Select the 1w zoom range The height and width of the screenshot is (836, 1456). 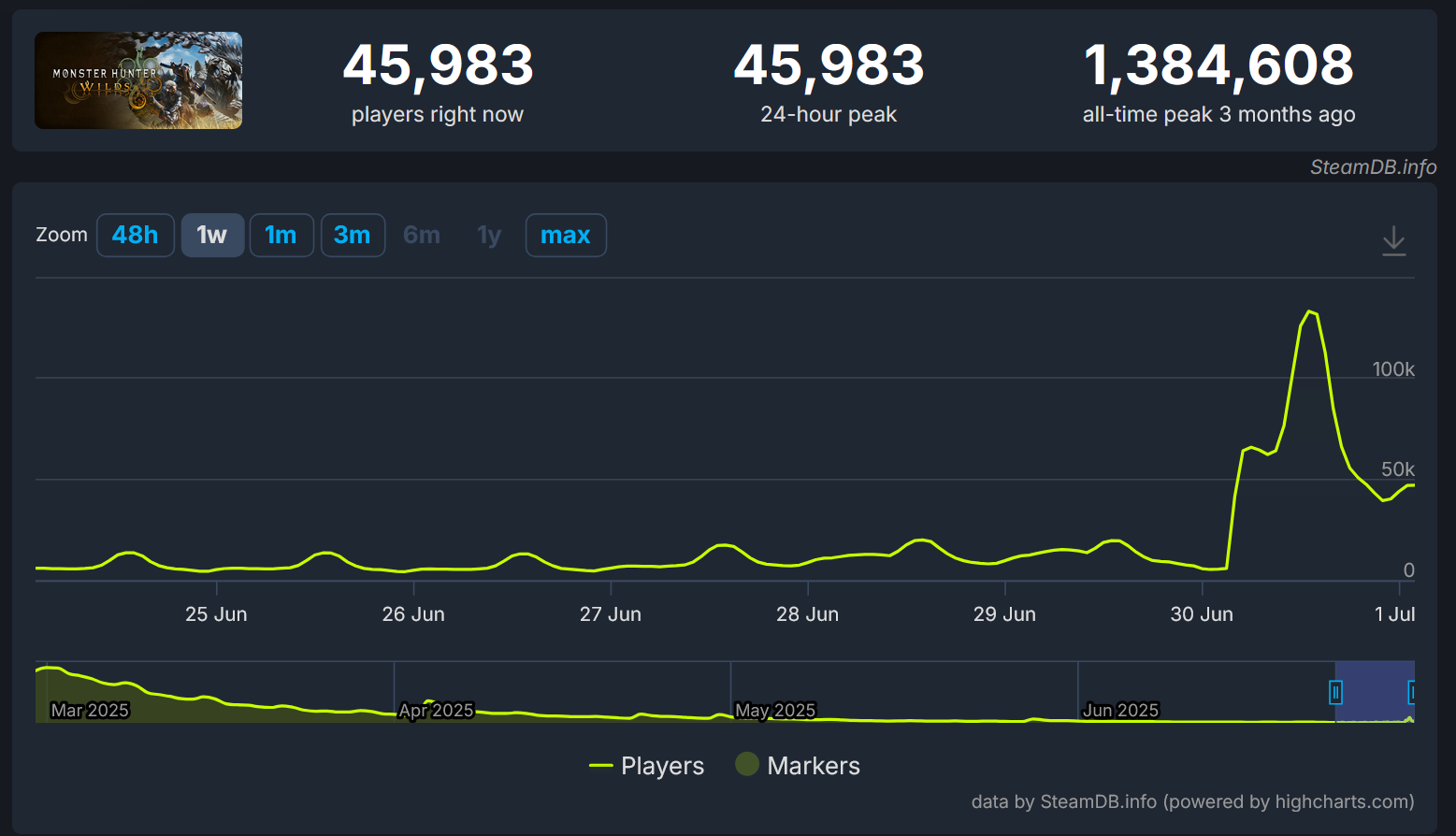pos(212,235)
